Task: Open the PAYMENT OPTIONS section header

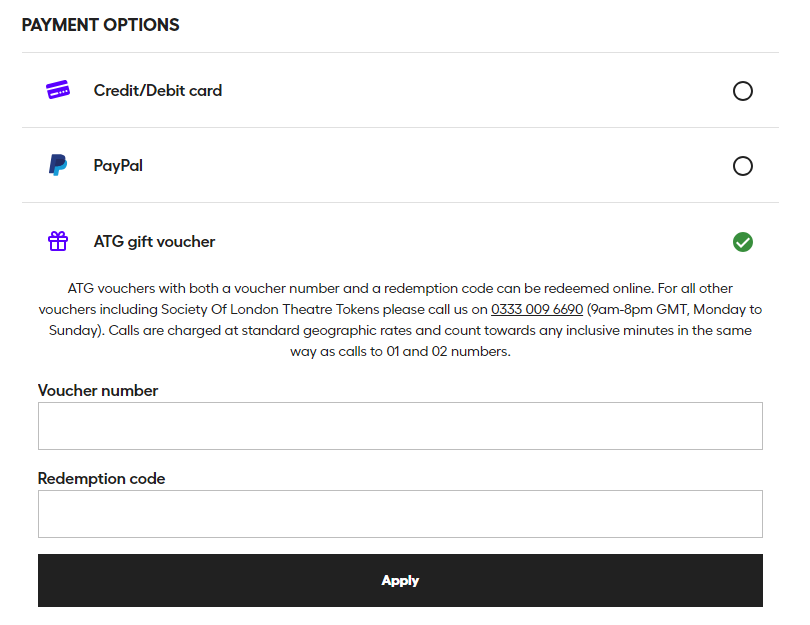Action: [x=100, y=25]
